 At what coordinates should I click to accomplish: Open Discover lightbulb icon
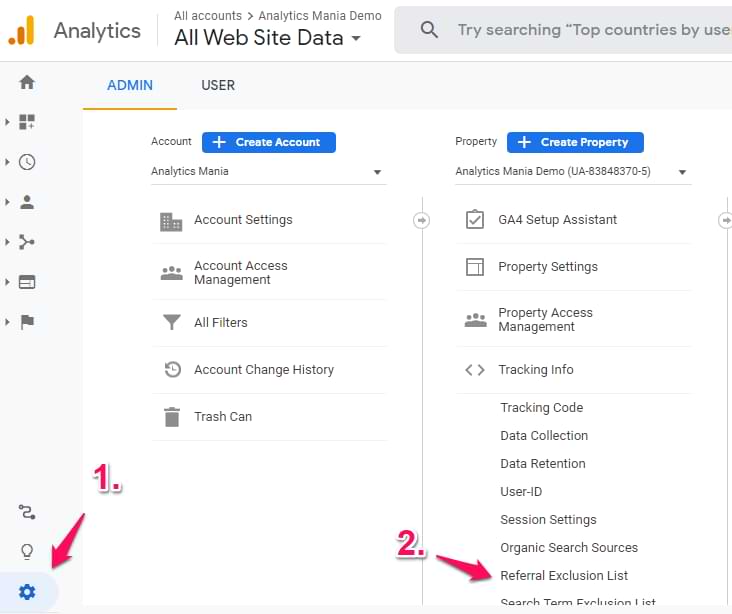pos(27,552)
